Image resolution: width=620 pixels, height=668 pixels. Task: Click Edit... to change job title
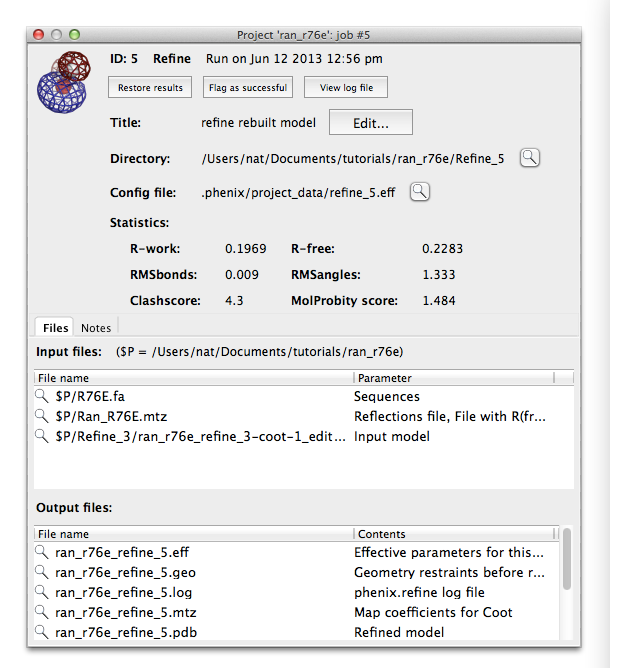(370, 123)
